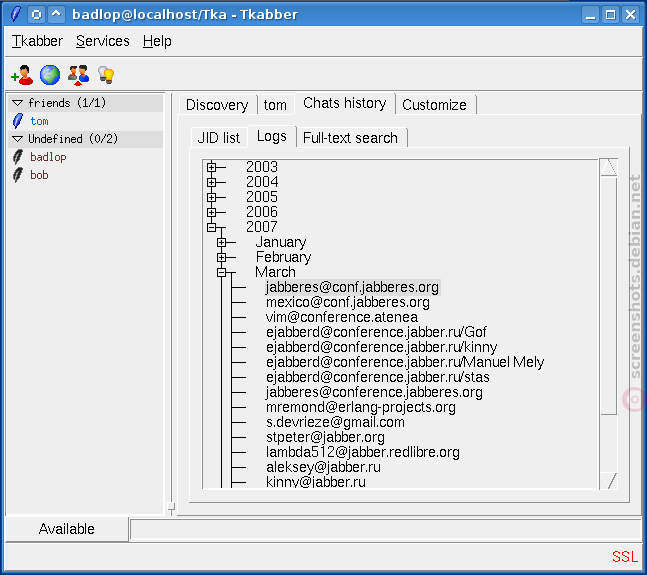Image resolution: width=647 pixels, height=575 pixels.
Task: Click the logs vertical scrollbar thumb
Action: (x=609, y=295)
